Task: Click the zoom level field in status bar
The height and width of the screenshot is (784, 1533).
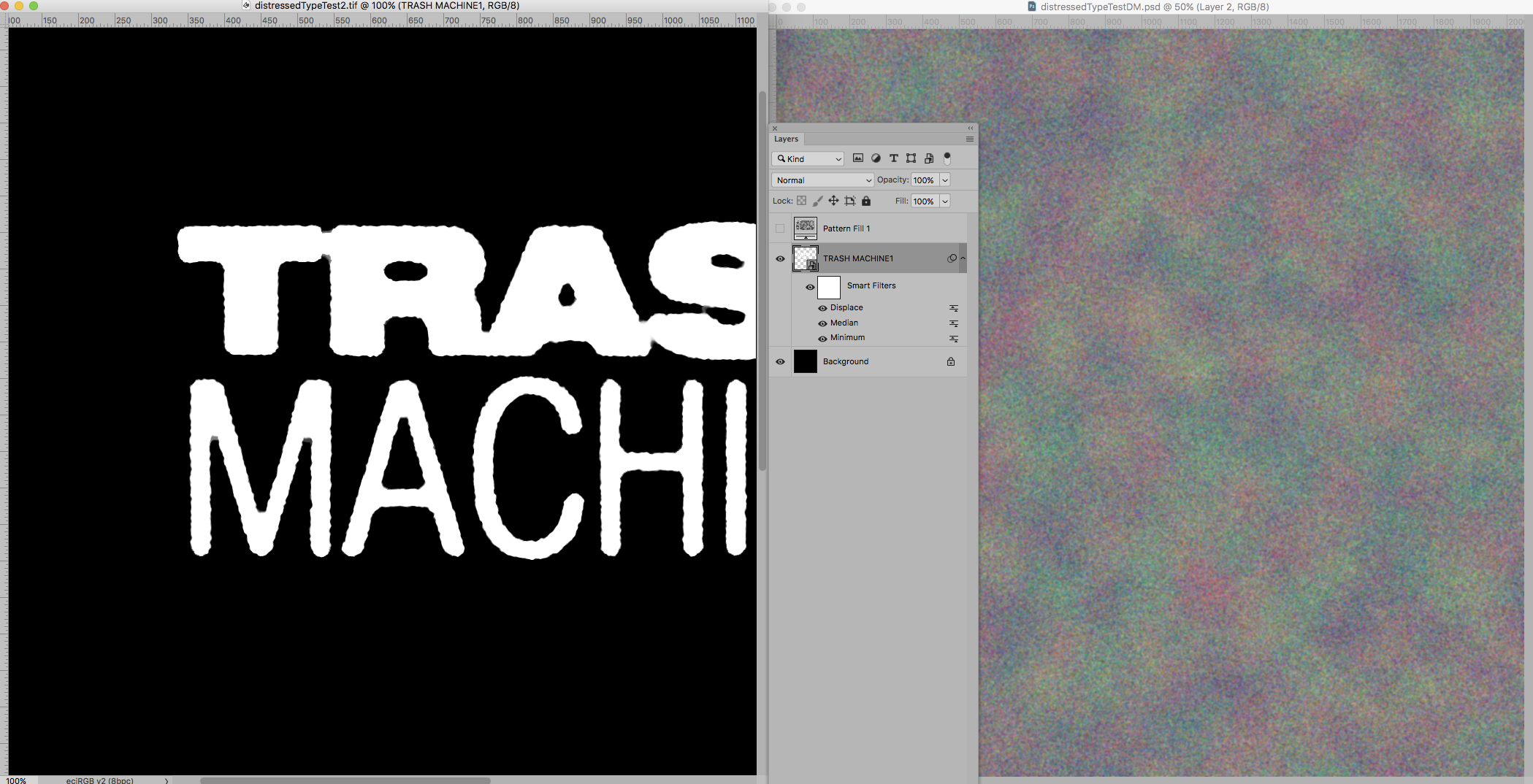Action: coord(17,780)
